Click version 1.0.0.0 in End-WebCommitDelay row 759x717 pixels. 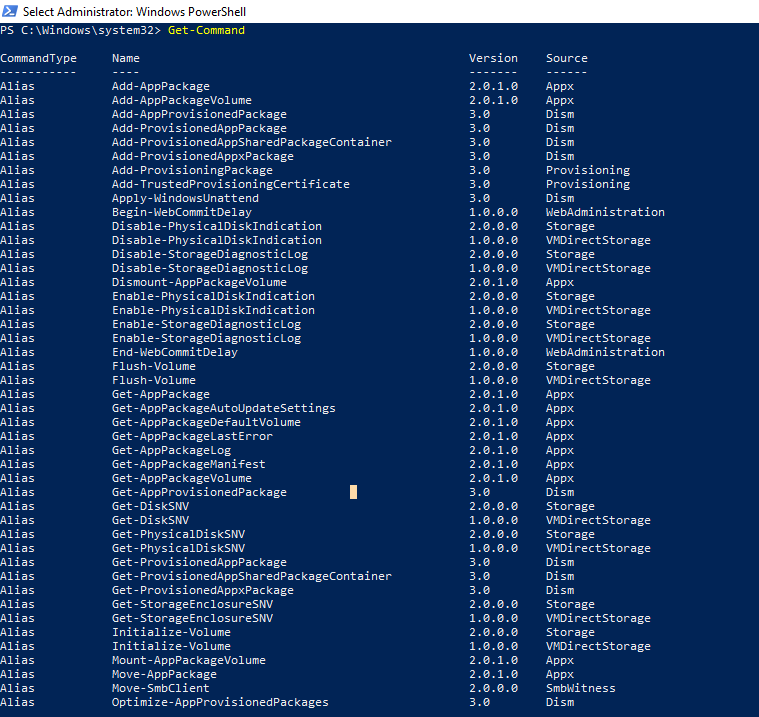point(493,352)
